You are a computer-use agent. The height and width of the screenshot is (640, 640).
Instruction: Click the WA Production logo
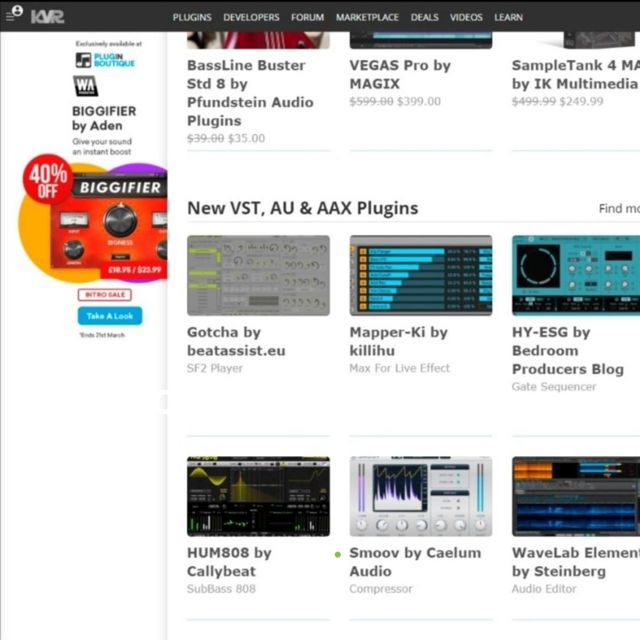coord(86,87)
